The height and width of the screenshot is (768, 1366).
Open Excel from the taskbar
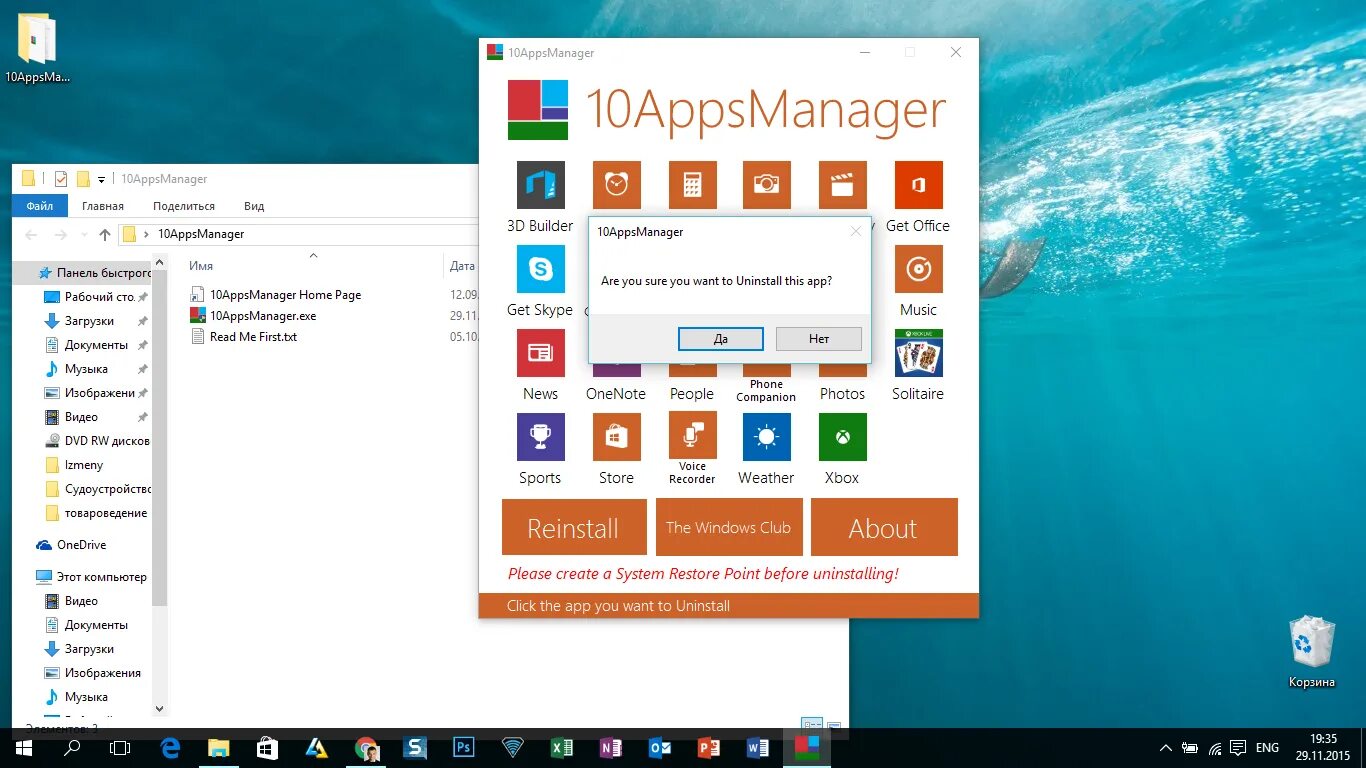click(561, 748)
